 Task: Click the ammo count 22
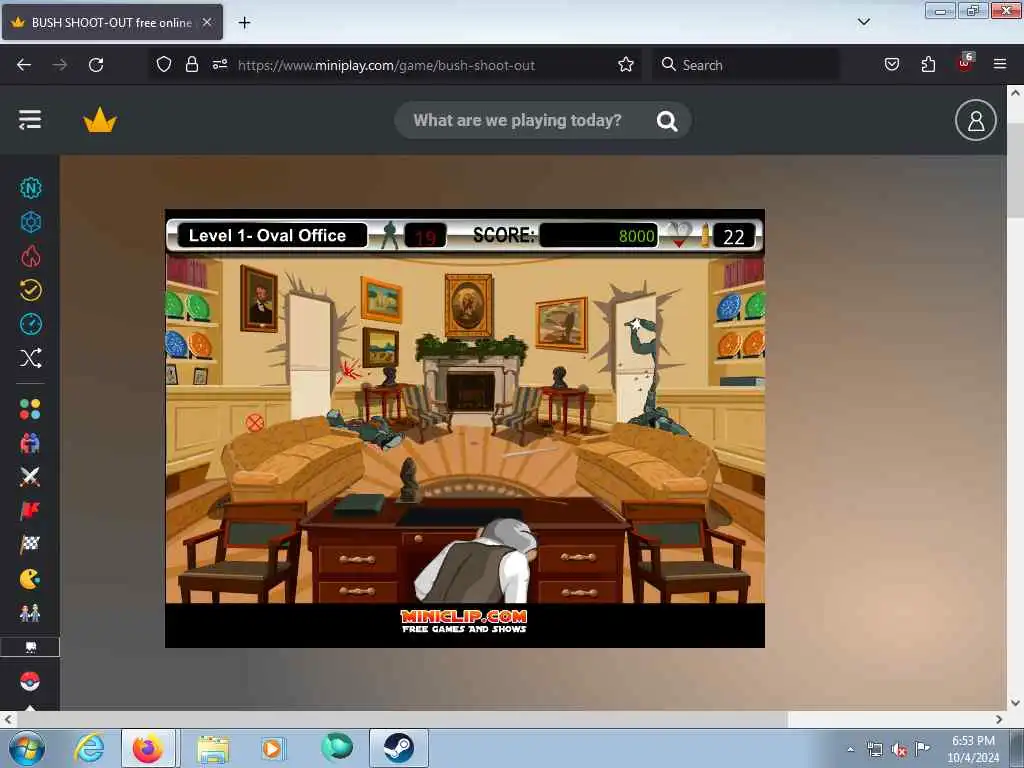pos(734,236)
